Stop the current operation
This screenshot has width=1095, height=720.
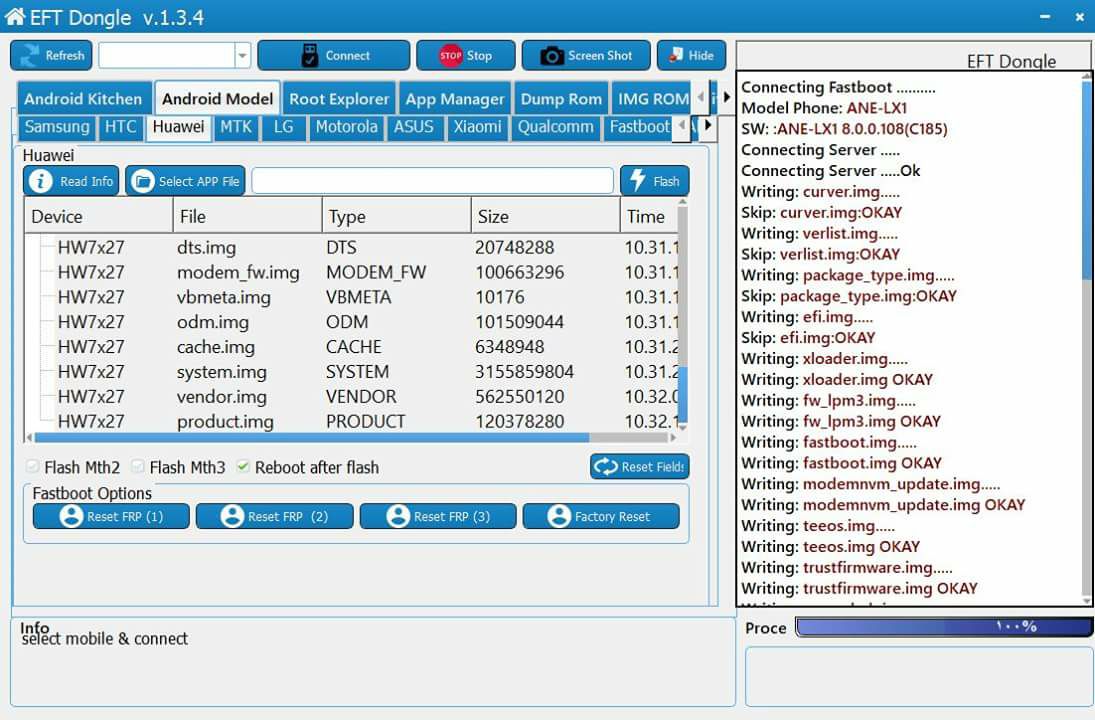tap(465, 55)
